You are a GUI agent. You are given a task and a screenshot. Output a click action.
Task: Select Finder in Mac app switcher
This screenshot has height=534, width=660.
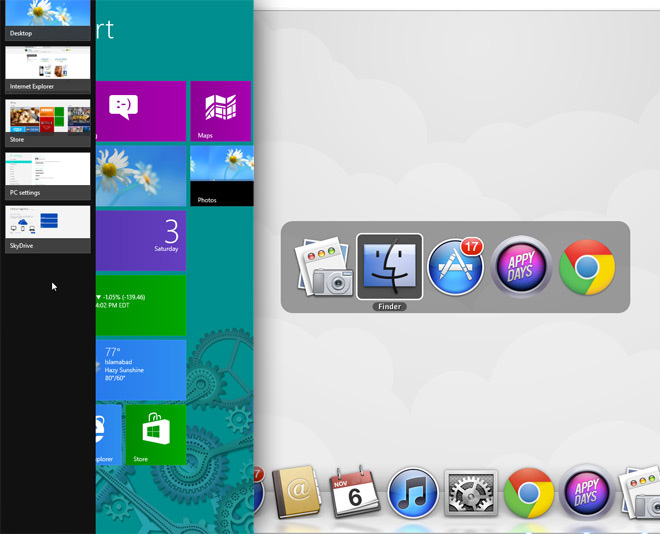tap(389, 267)
